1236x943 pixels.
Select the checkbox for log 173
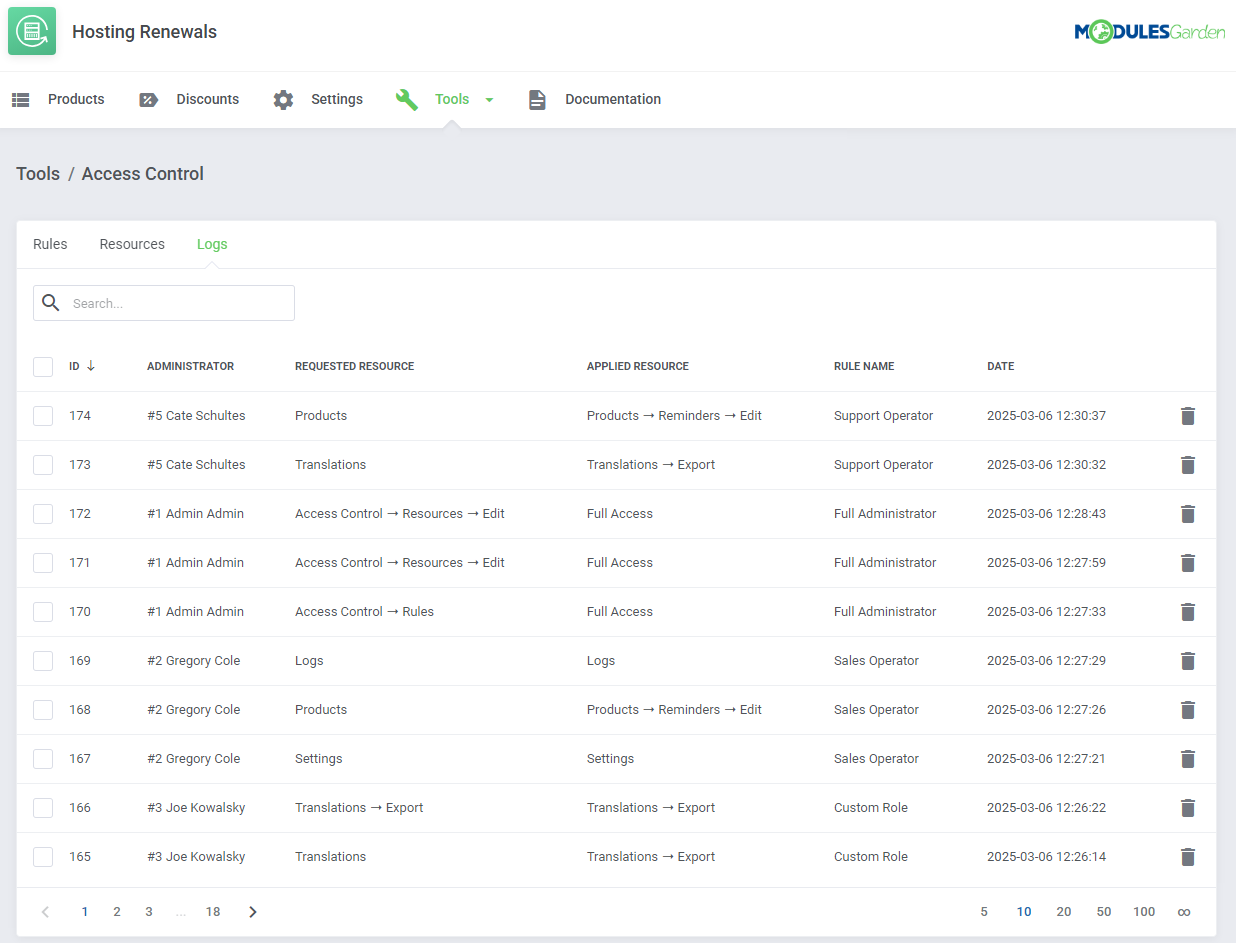(43, 464)
